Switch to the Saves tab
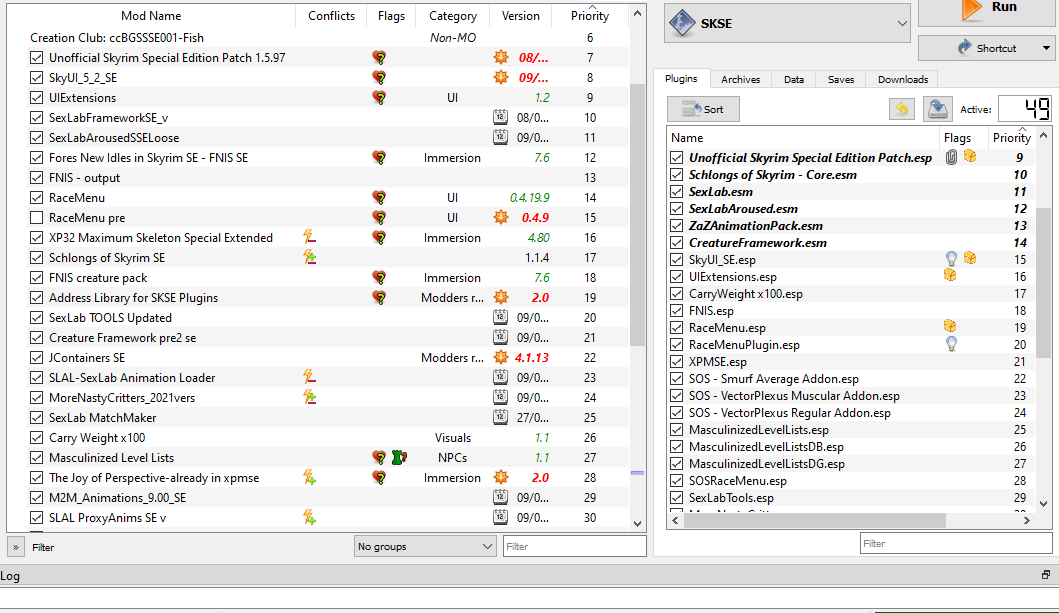Screen dimensions: 1059x613 pyautogui.click(x=841, y=79)
